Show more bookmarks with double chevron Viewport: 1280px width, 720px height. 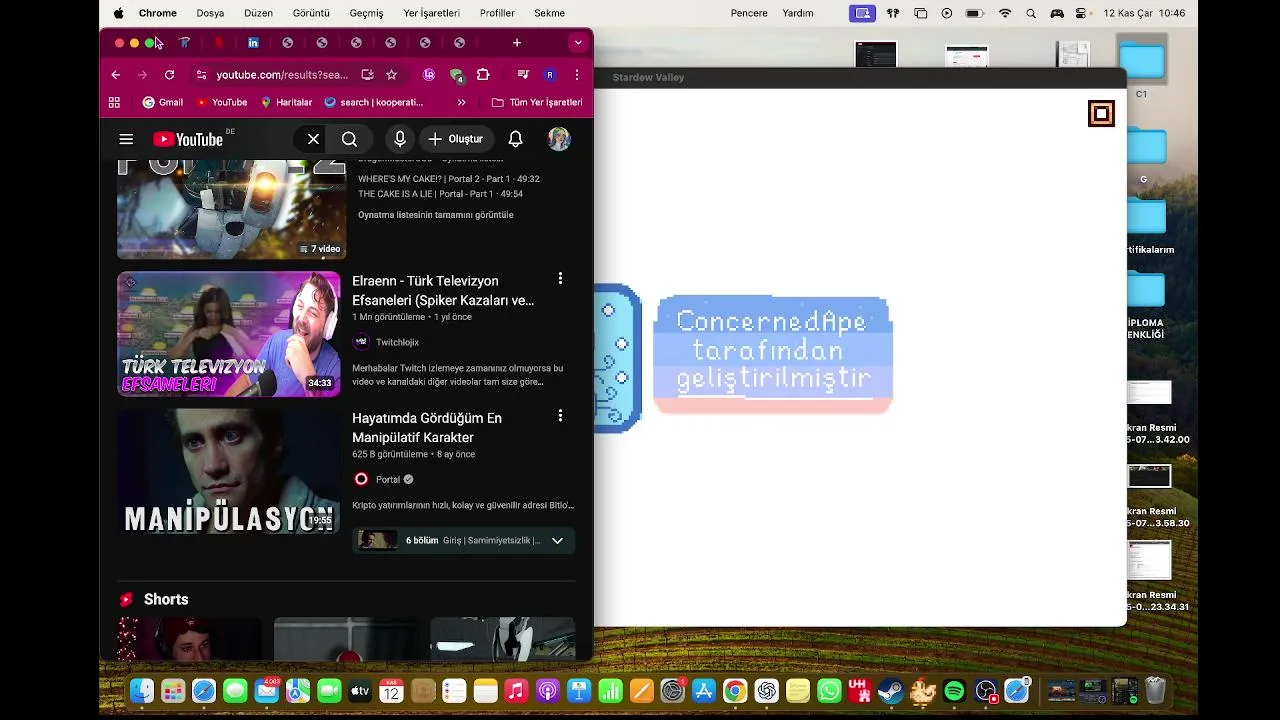pyautogui.click(x=461, y=102)
